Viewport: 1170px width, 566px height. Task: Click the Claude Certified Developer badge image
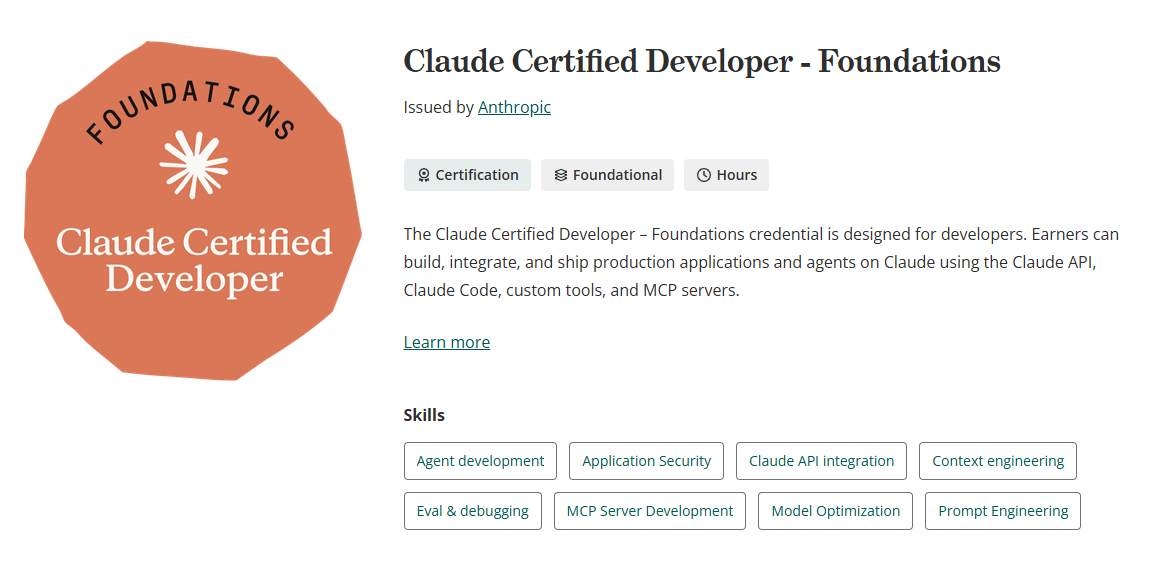point(193,210)
